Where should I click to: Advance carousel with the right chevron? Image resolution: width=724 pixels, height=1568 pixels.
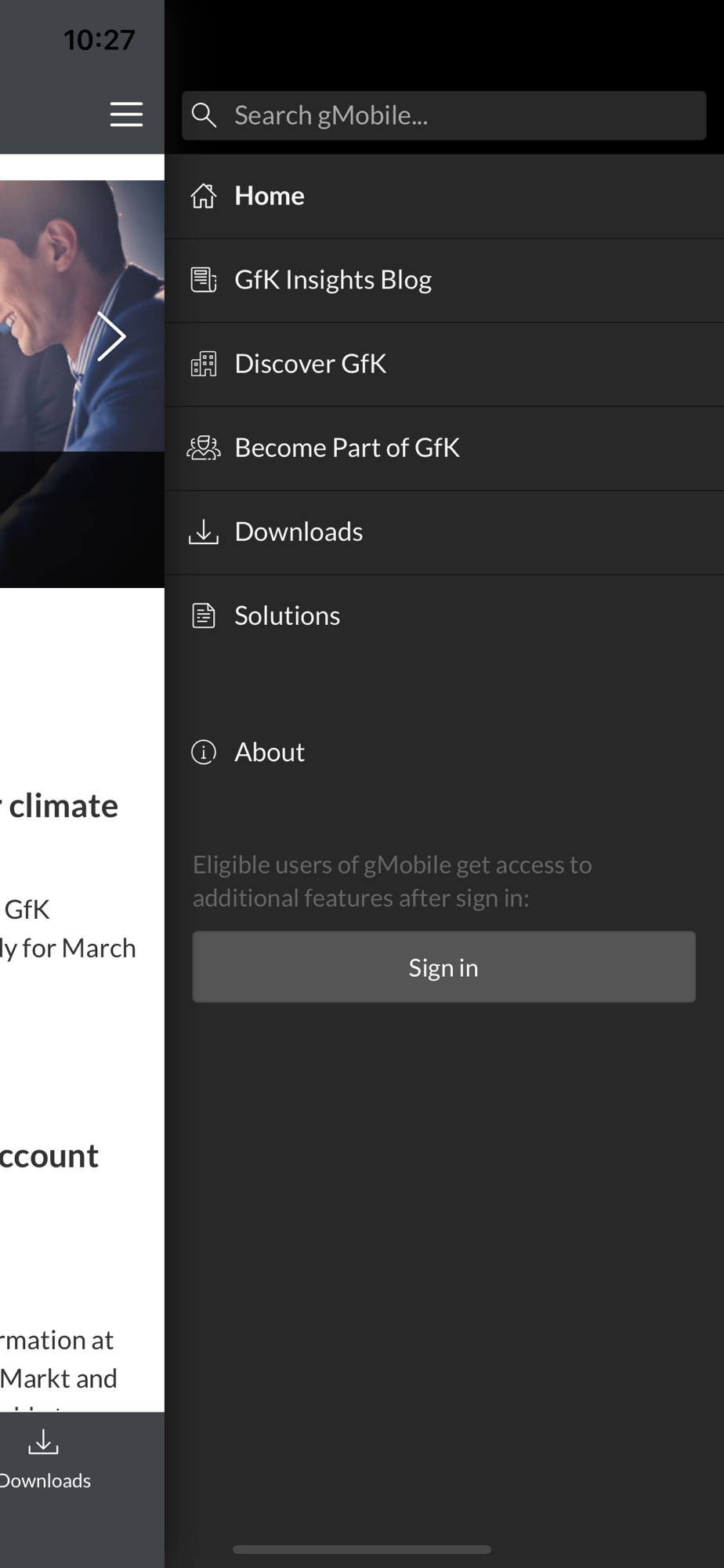click(111, 336)
